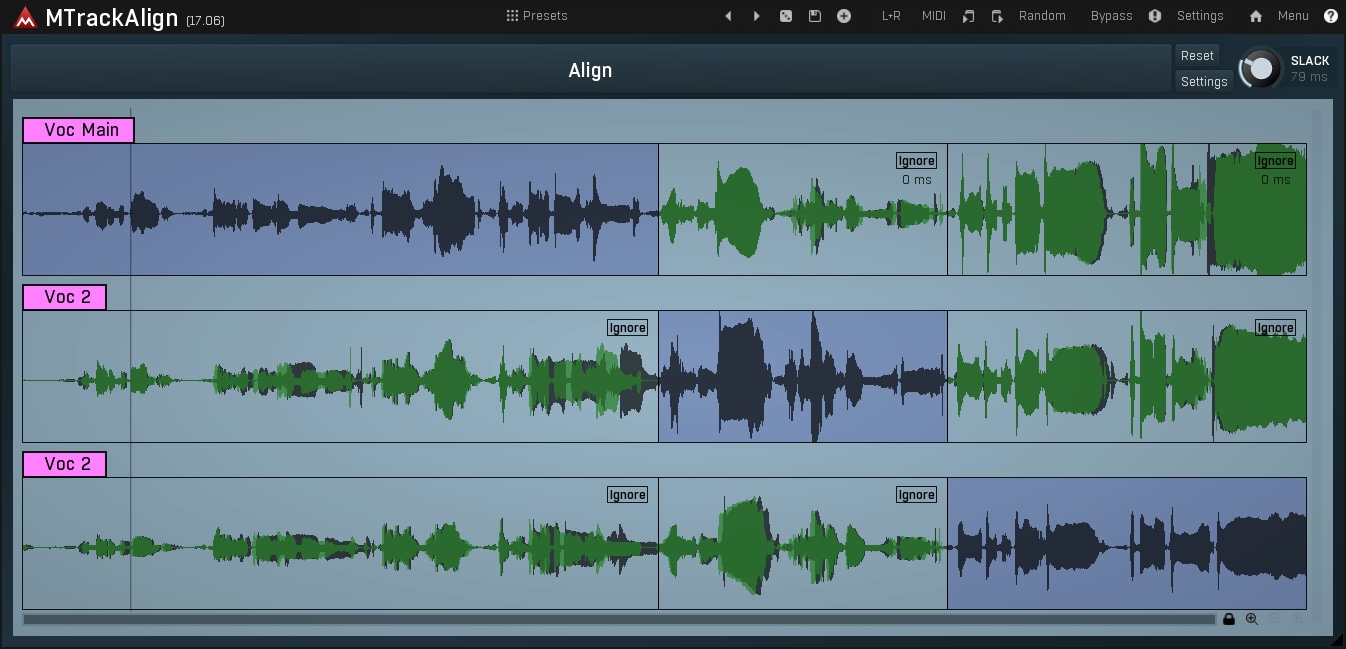
Task: Open the main Menu
Action: point(1293,16)
